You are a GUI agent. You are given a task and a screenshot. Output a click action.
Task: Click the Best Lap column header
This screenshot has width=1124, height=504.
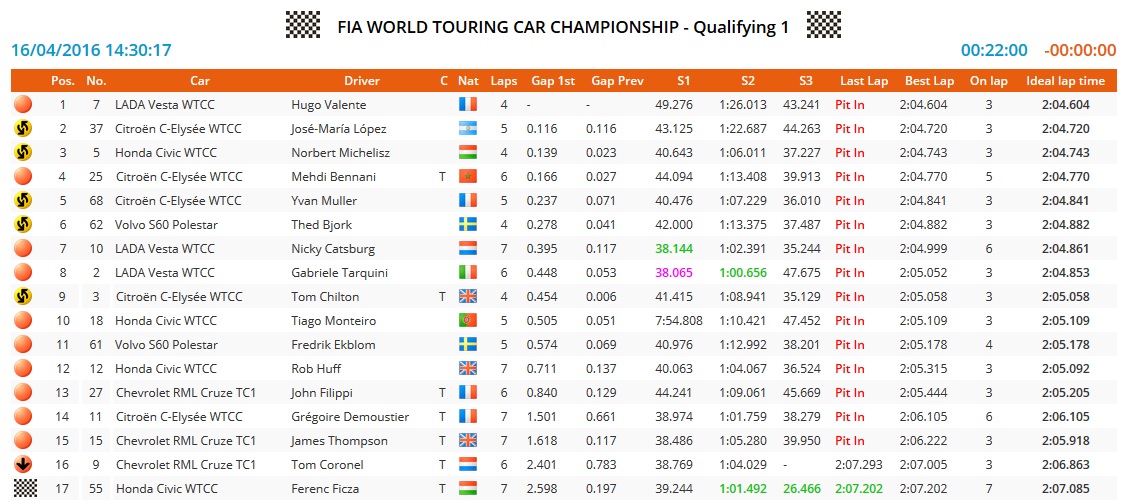point(929,80)
